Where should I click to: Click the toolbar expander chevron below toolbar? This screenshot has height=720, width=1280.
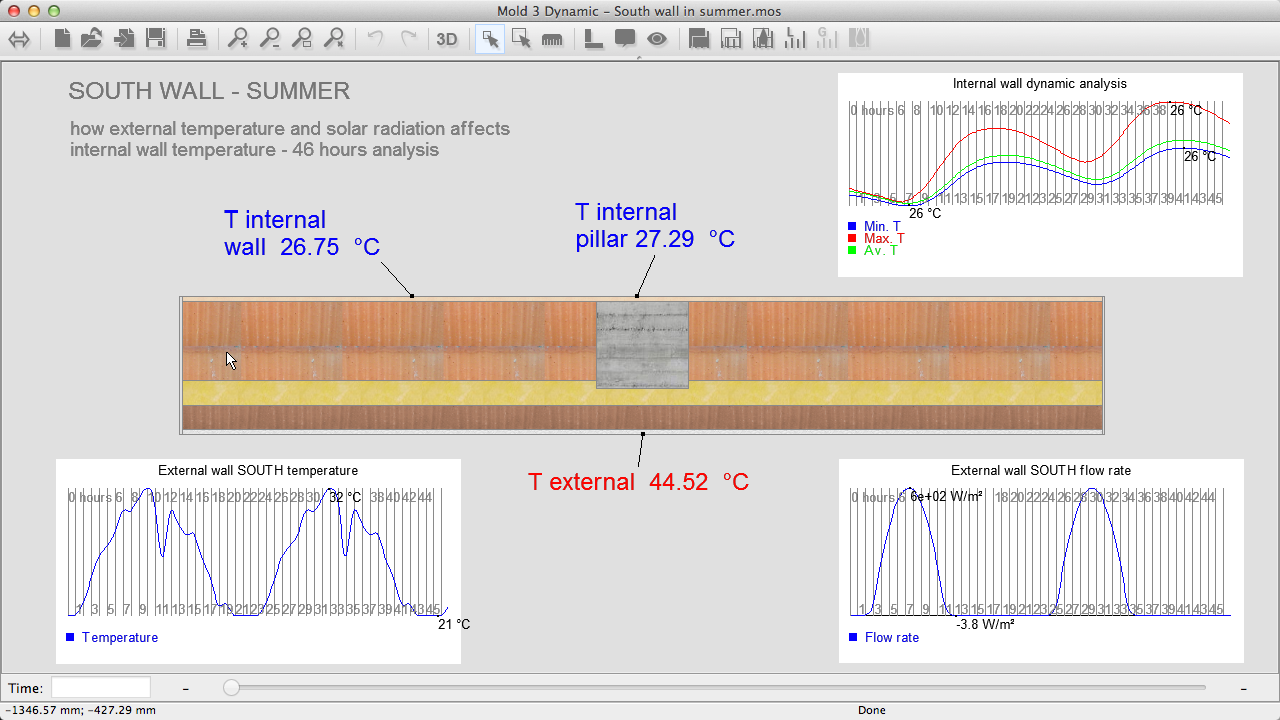coord(640,58)
